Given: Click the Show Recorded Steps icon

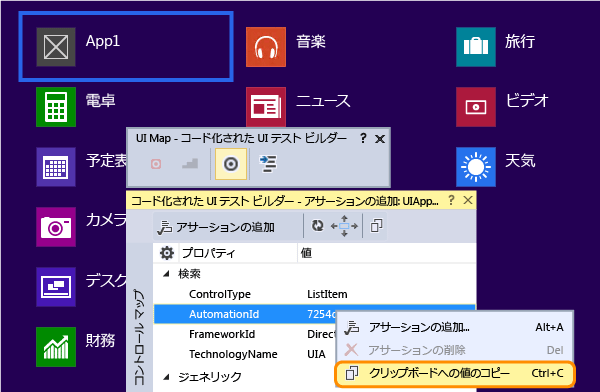Looking at the screenshot, I should (x=190, y=164).
